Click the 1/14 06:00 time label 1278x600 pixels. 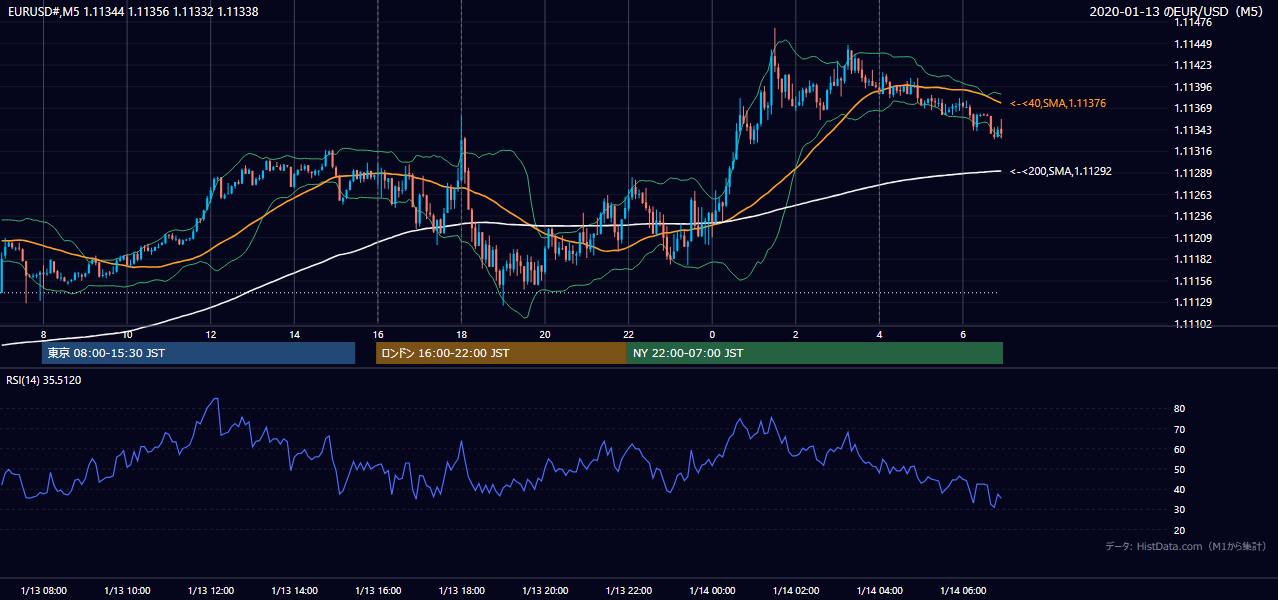click(x=963, y=591)
